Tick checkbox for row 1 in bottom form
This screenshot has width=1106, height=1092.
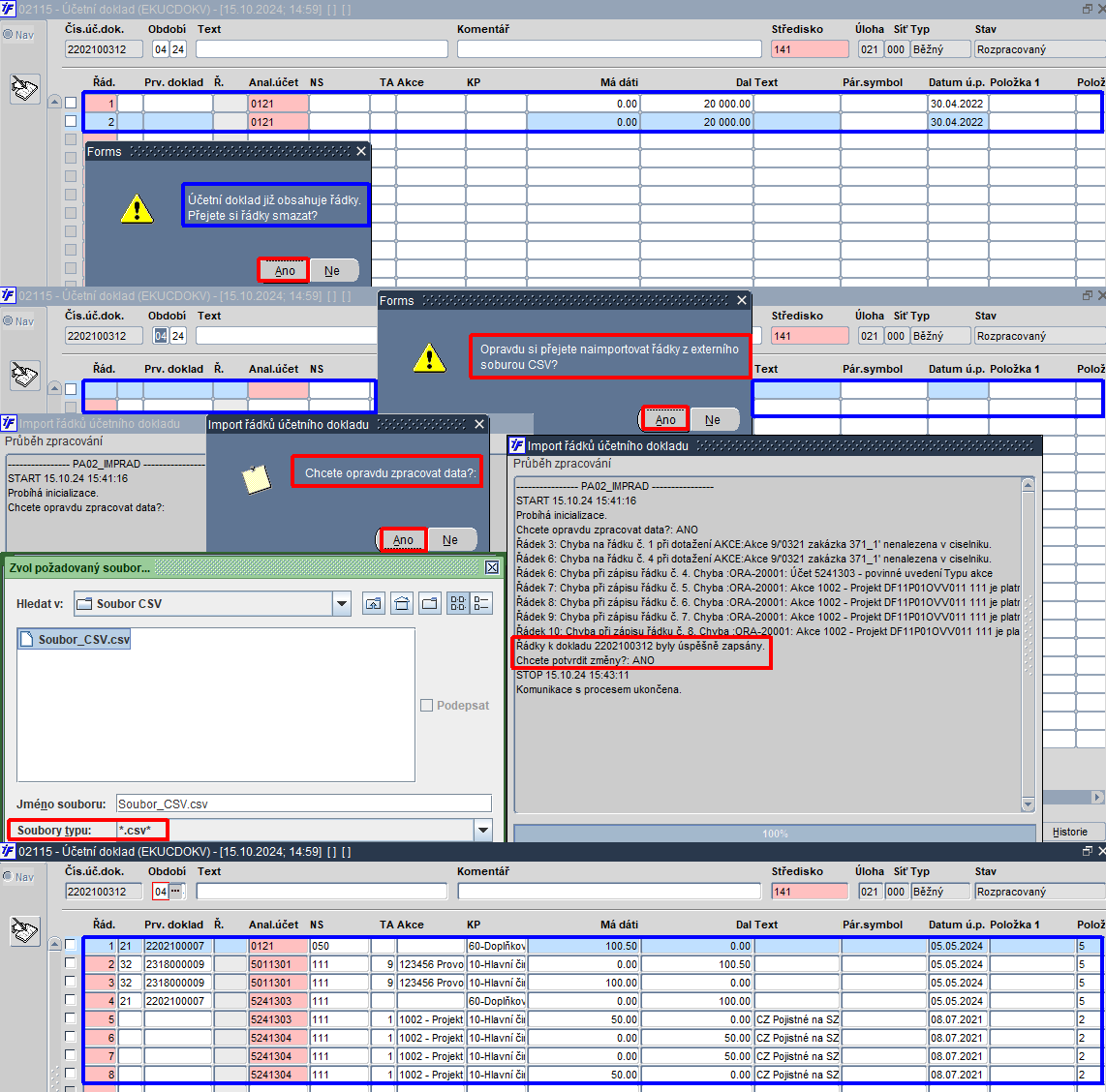71,945
